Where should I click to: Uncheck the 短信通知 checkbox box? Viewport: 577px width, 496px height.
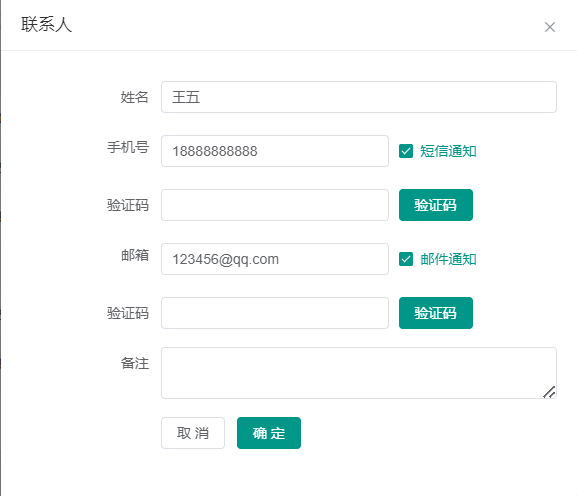pyautogui.click(x=406, y=151)
